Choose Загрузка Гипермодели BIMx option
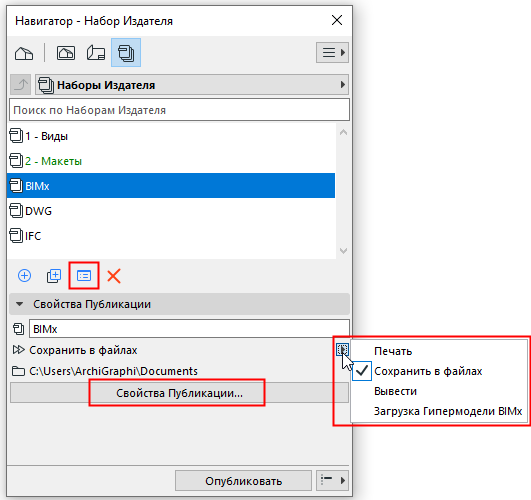The image size is (531, 500). point(439,411)
